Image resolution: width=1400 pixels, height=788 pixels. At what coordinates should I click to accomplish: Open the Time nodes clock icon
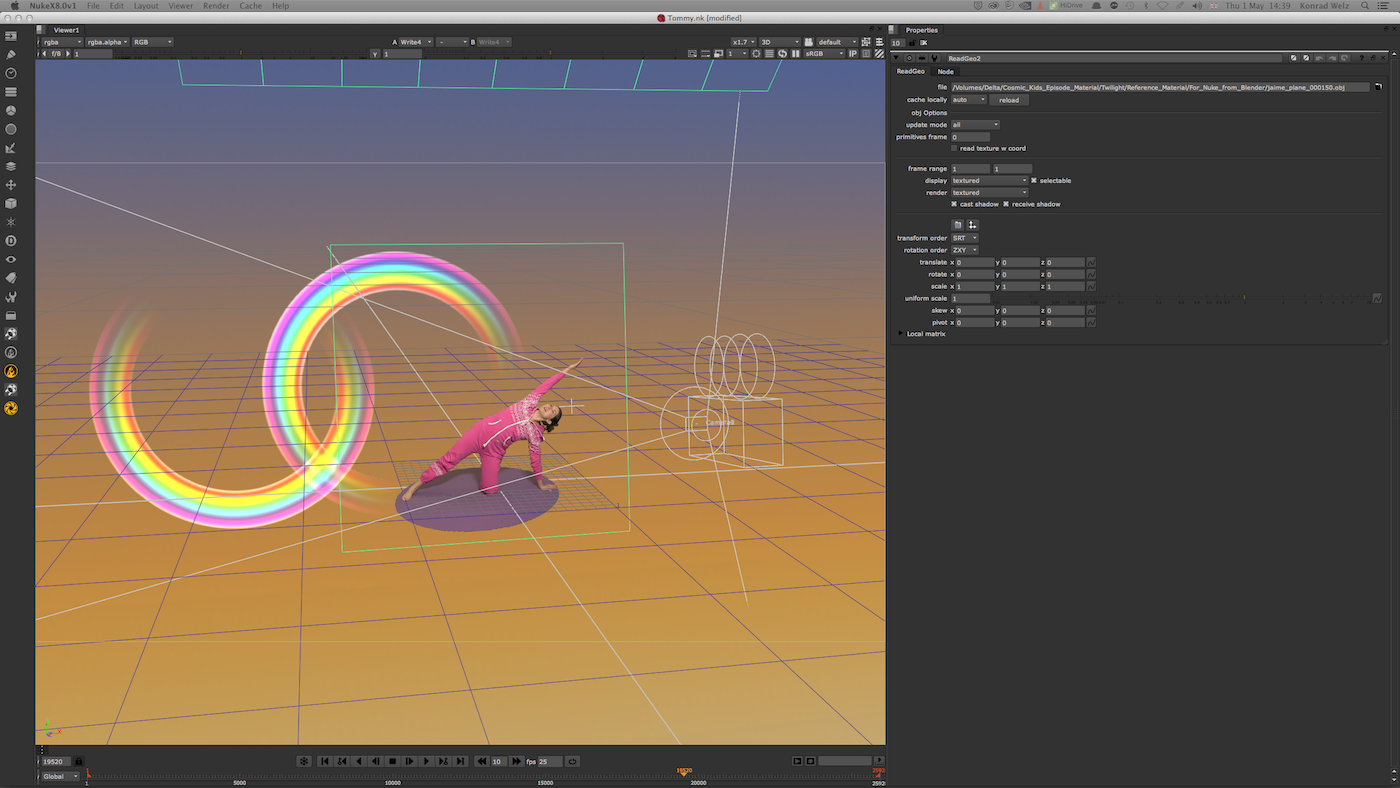11,73
